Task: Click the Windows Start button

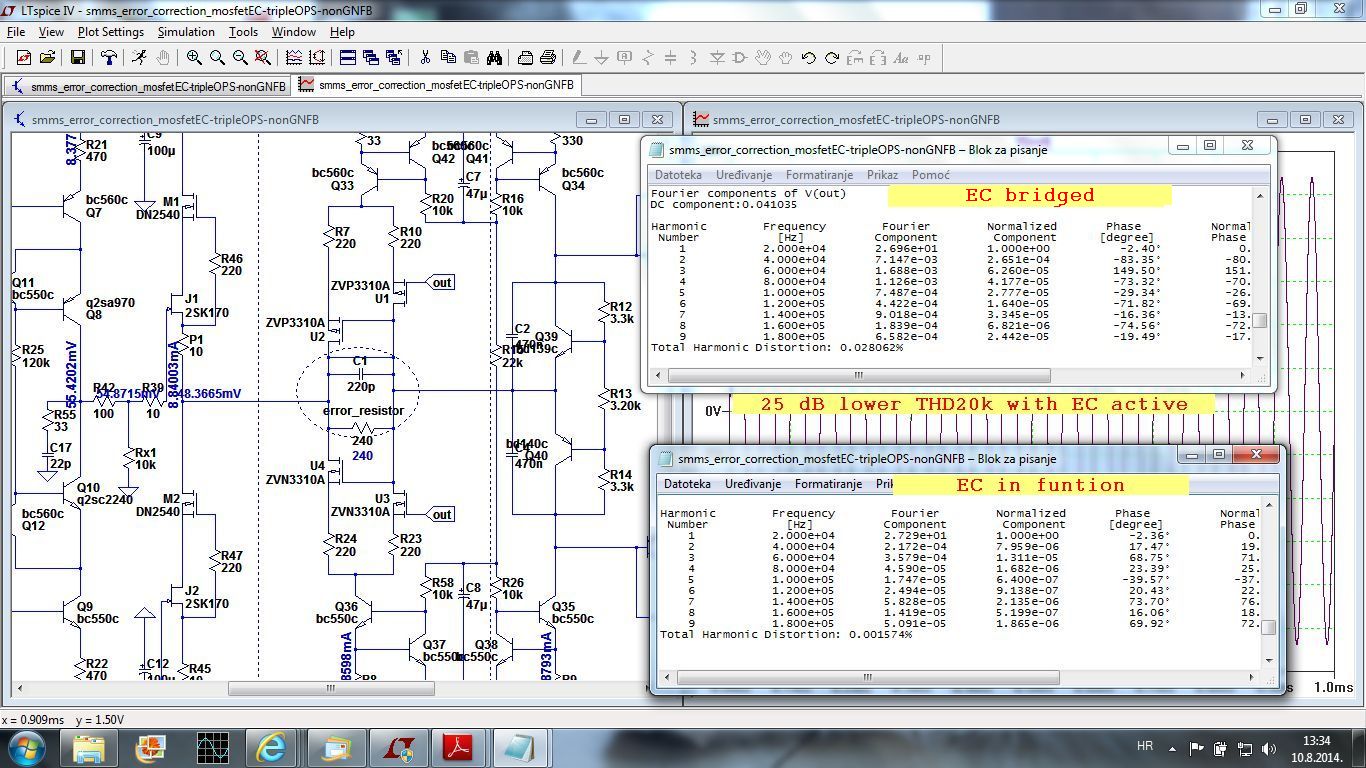Action: [26, 747]
